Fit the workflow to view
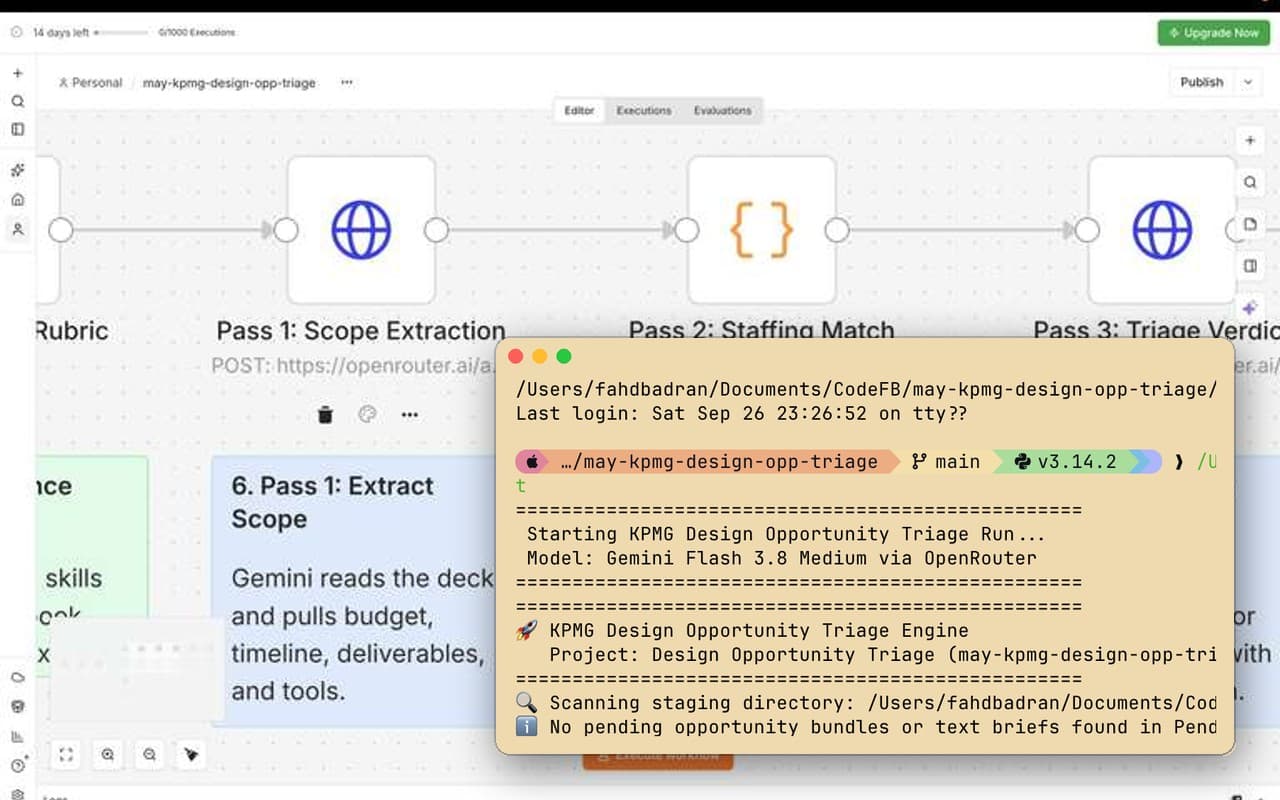The height and width of the screenshot is (800, 1280). click(x=66, y=755)
